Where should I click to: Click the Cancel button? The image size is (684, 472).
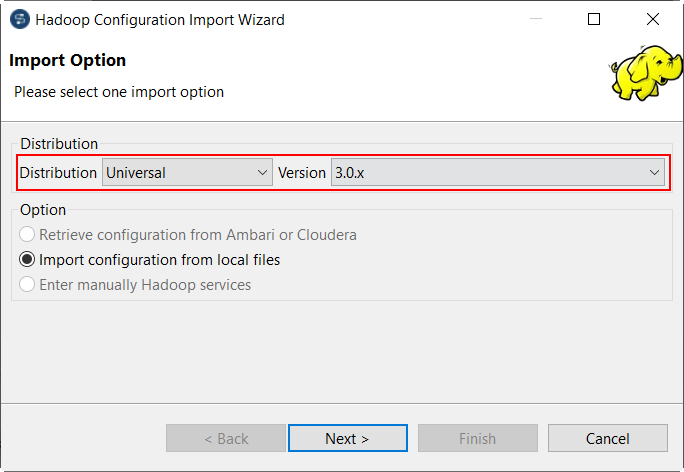click(607, 438)
